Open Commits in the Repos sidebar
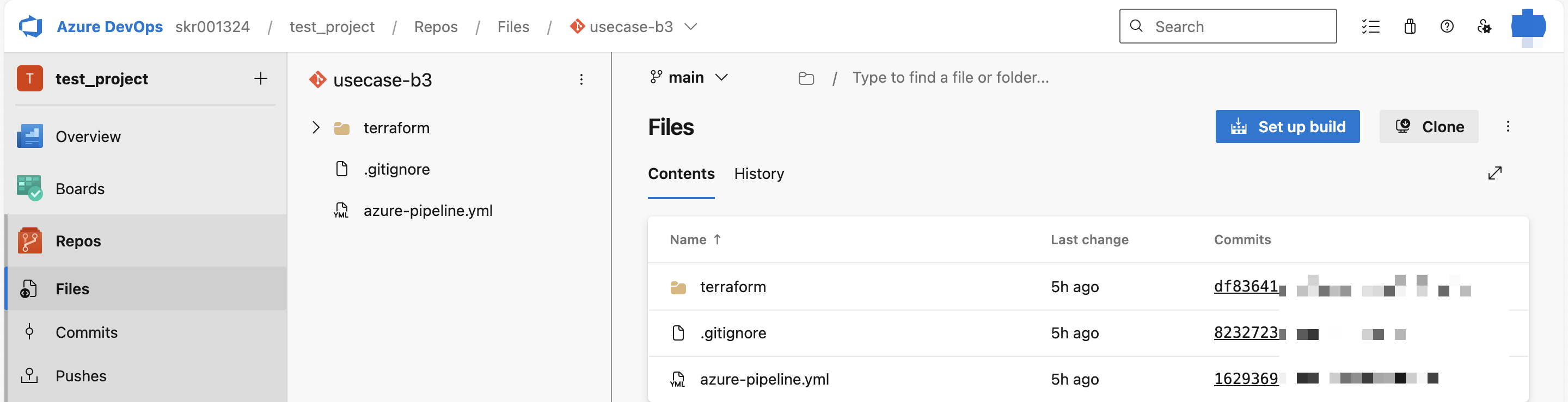This screenshot has height=402, width=1568. (87, 333)
